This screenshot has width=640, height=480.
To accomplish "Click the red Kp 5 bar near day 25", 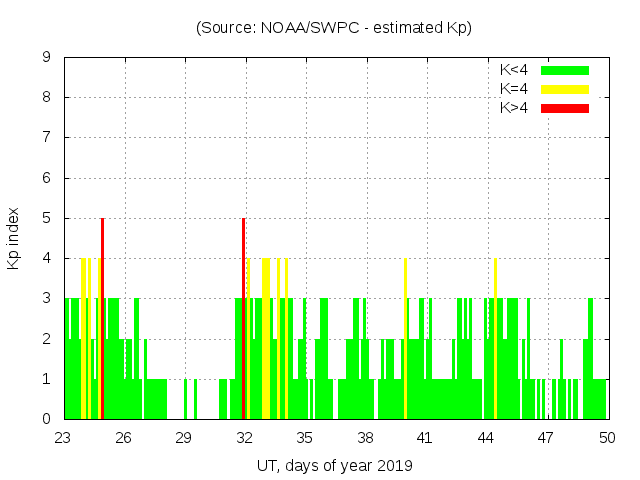I will (102, 320).
